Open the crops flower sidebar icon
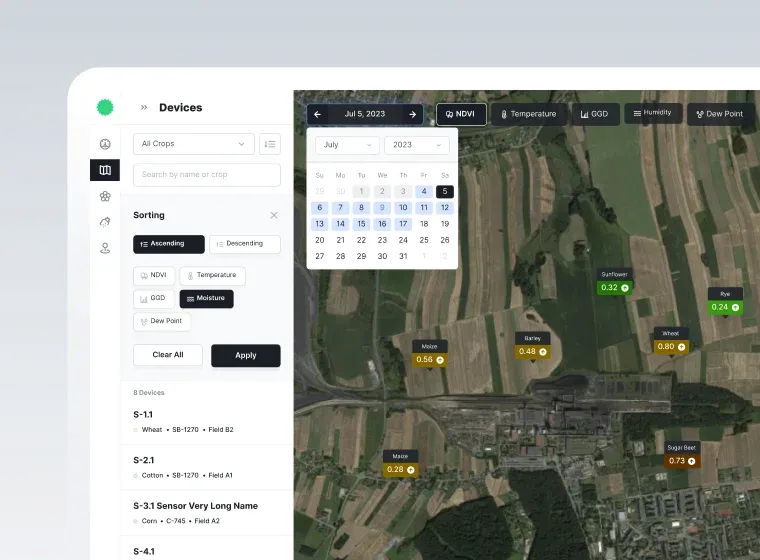 [105, 196]
